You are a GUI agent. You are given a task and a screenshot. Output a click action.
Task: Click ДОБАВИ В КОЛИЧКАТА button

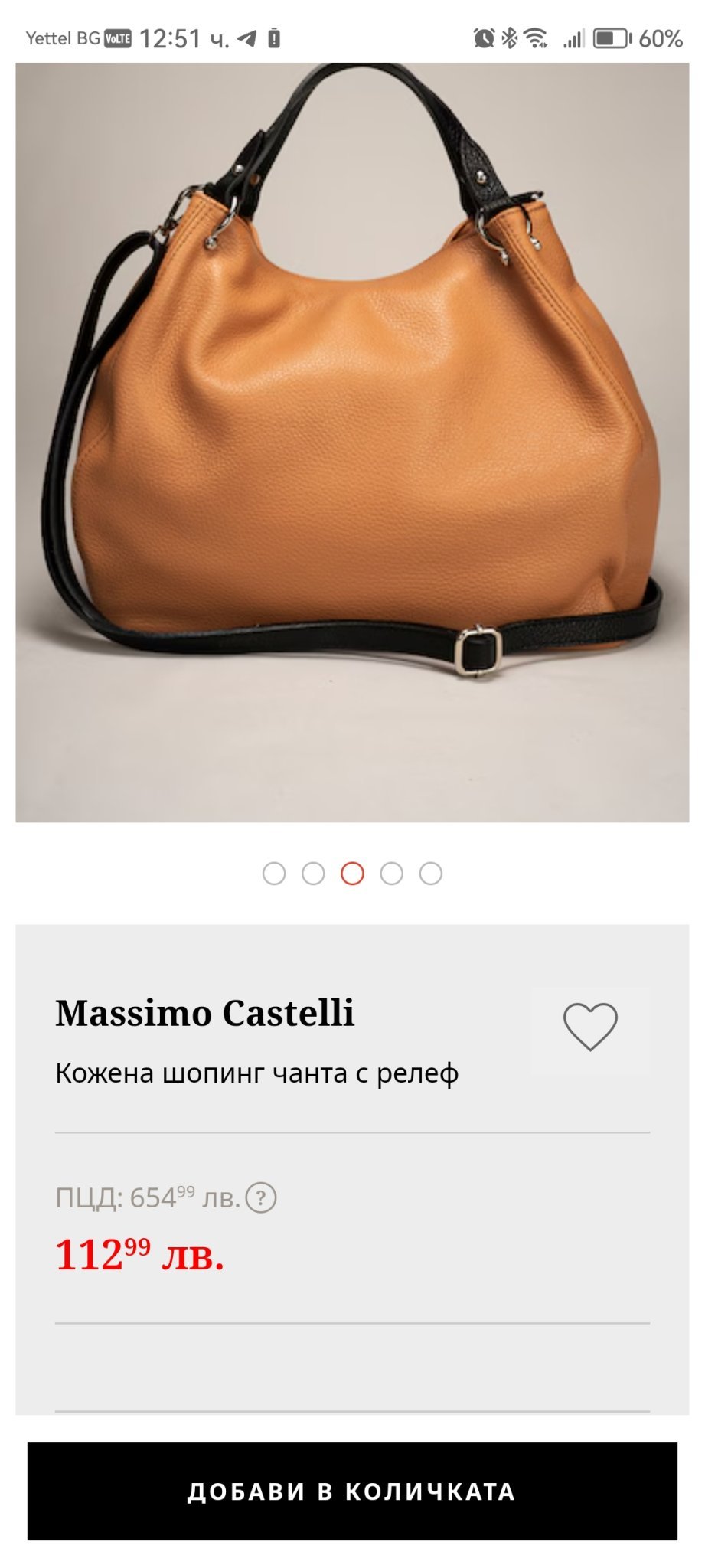352,1491
